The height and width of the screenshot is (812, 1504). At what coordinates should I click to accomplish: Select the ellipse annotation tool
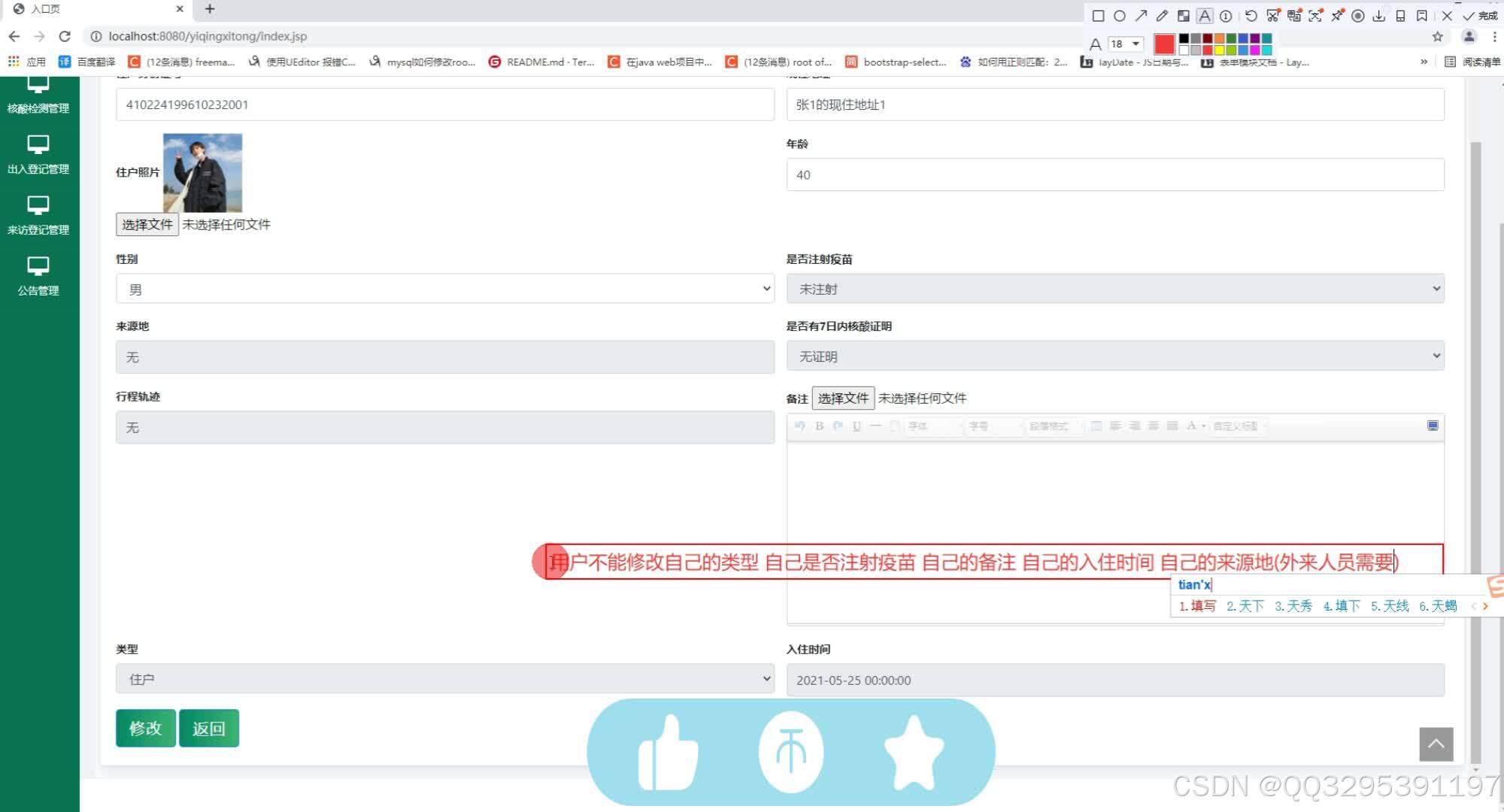point(1120,16)
